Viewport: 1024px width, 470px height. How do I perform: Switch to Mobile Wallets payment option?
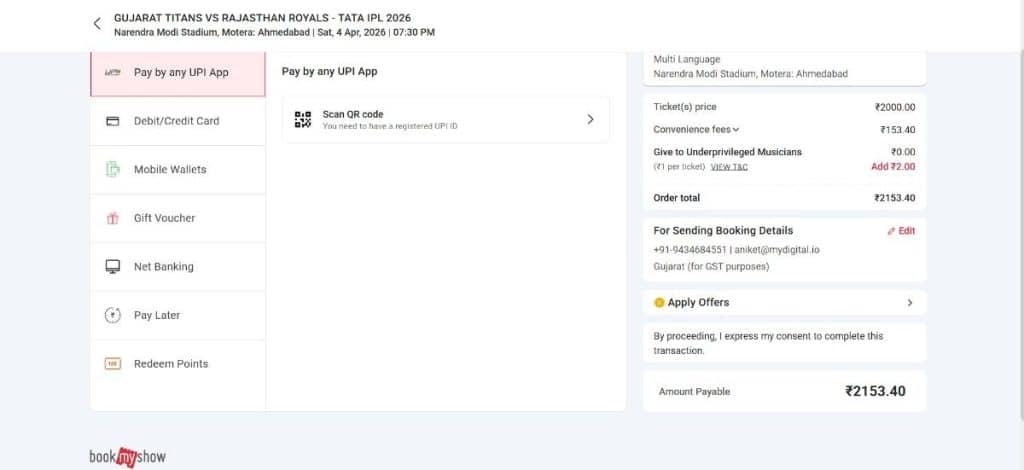tap(178, 169)
